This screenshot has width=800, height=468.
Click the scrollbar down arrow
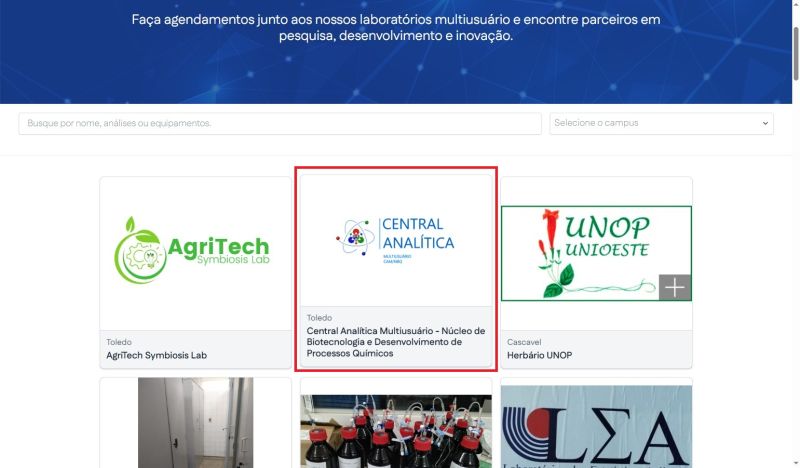point(794,461)
